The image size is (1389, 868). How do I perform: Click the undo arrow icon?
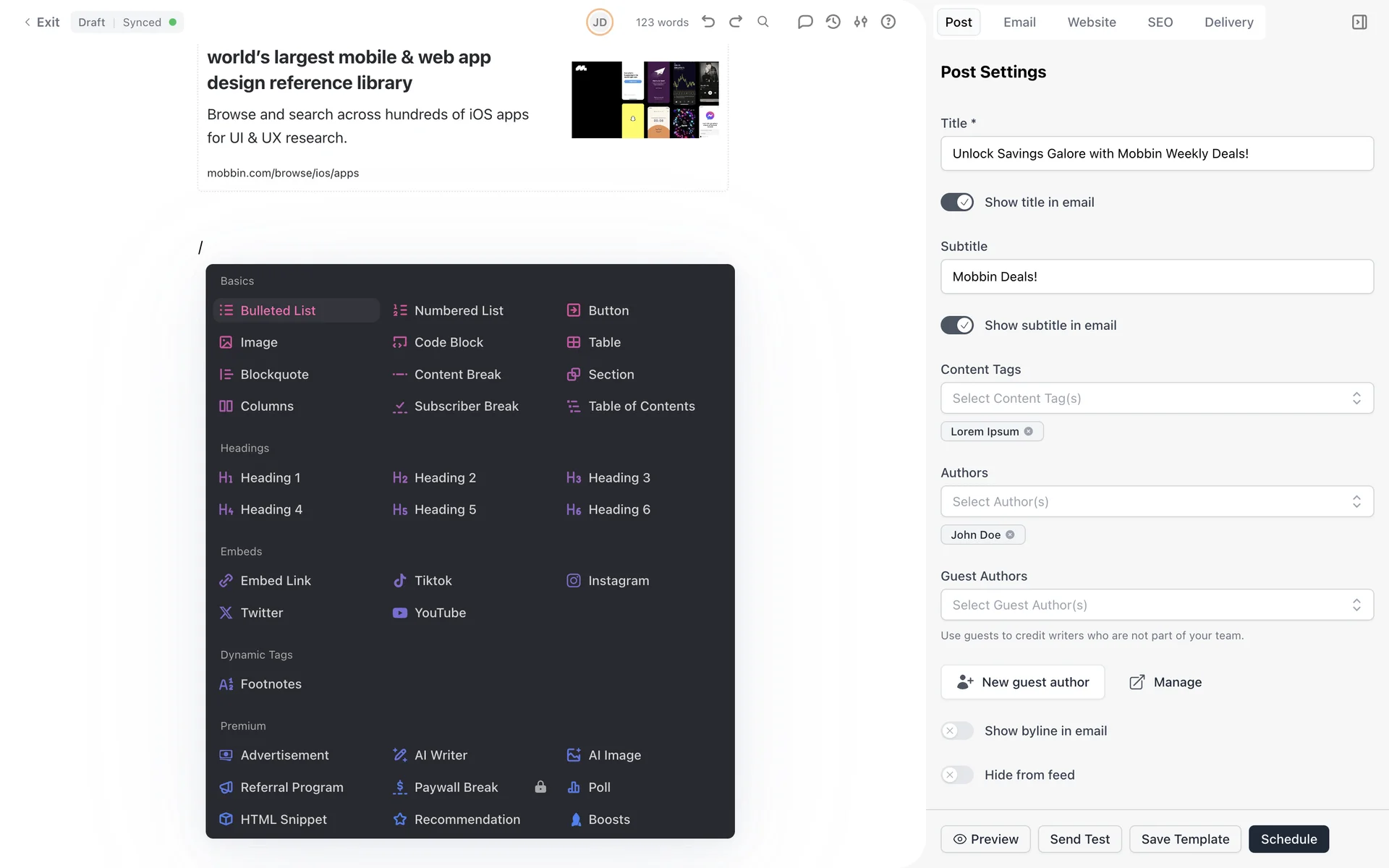point(708,22)
